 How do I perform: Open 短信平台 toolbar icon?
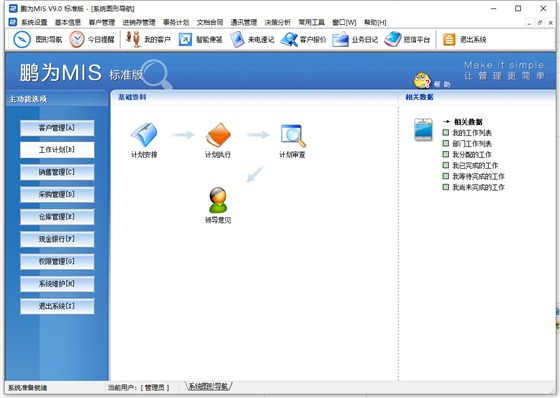(392, 39)
